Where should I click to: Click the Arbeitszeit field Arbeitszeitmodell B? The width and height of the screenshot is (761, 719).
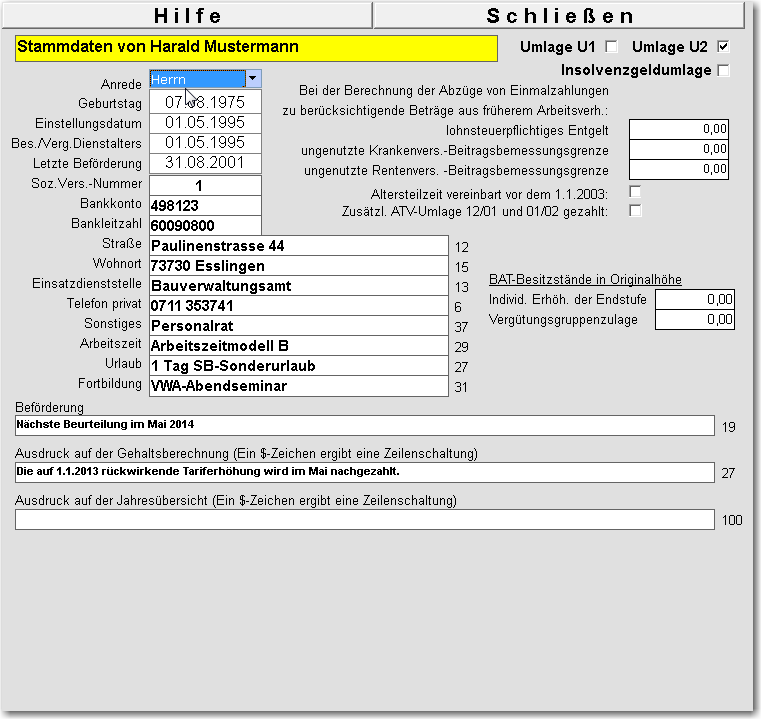[299, 346]
